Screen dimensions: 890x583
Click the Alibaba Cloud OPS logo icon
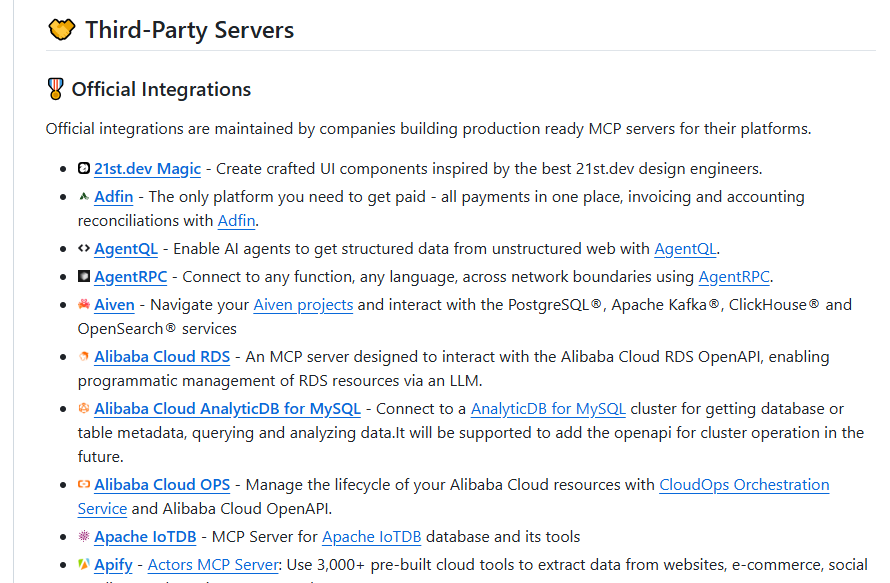pos(83,484)
